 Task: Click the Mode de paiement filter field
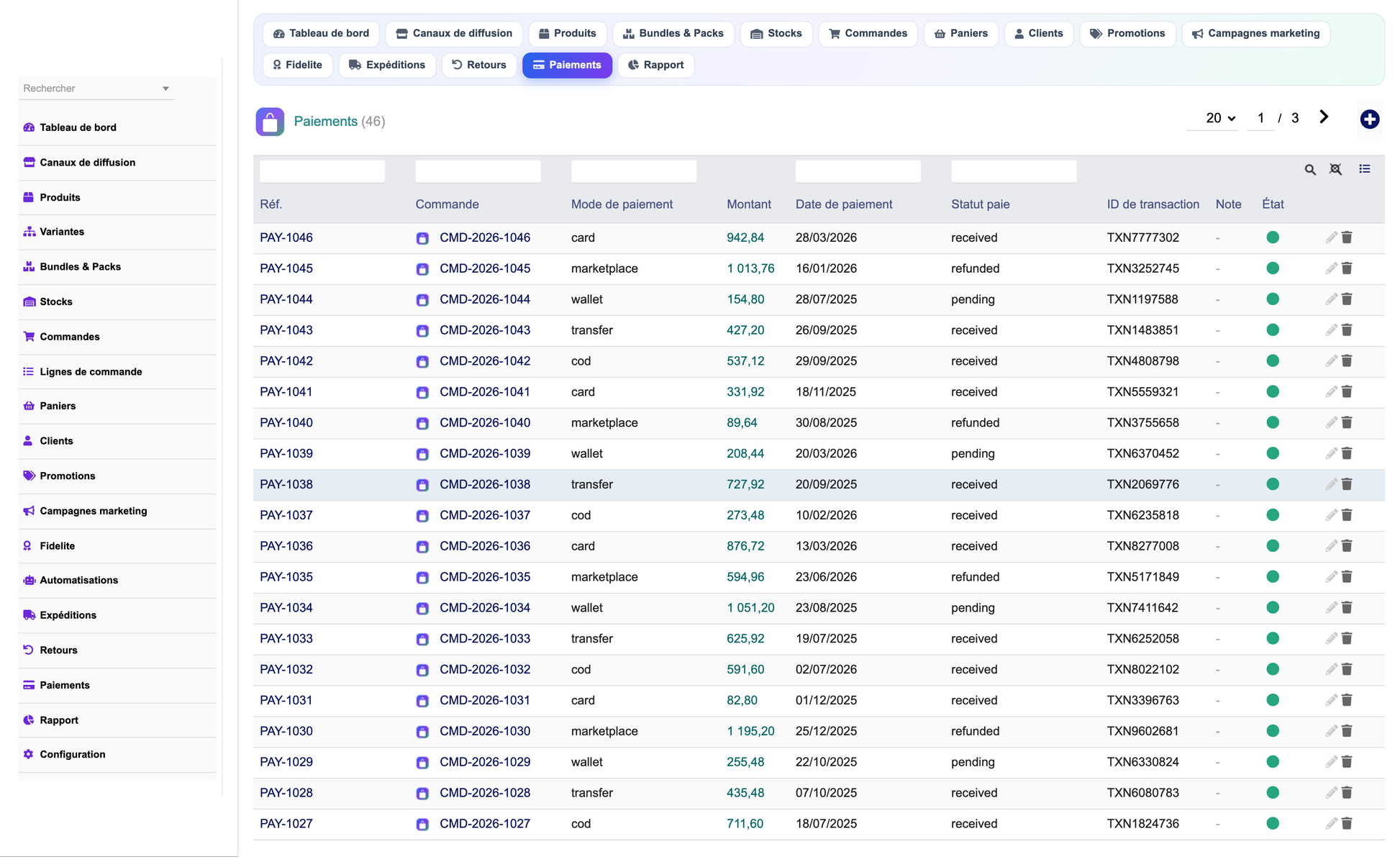pos(634,171)
